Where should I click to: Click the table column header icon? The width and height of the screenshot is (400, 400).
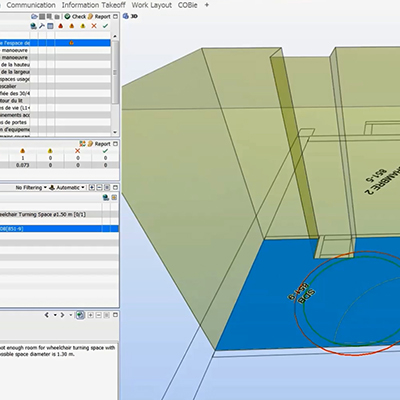pyautogui.click(x=50, y=26)
